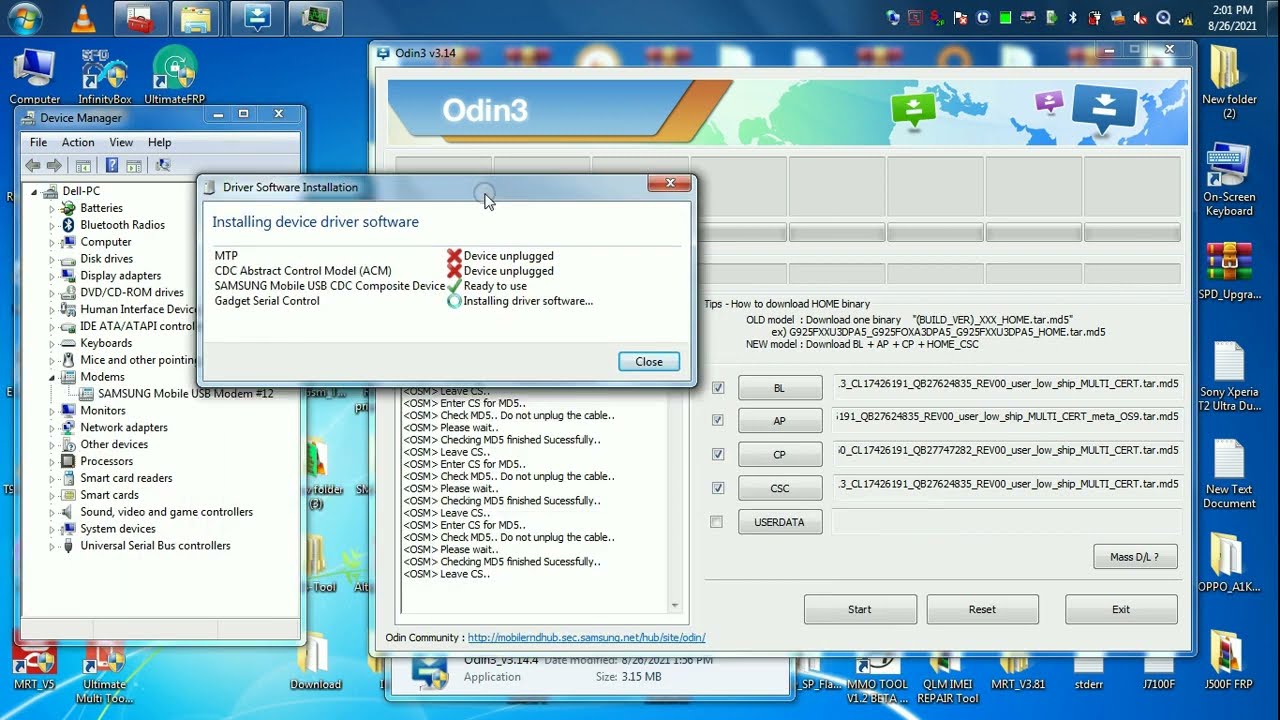Click the Reset button in Odin

pyautogui.click(x=982, y=609)
